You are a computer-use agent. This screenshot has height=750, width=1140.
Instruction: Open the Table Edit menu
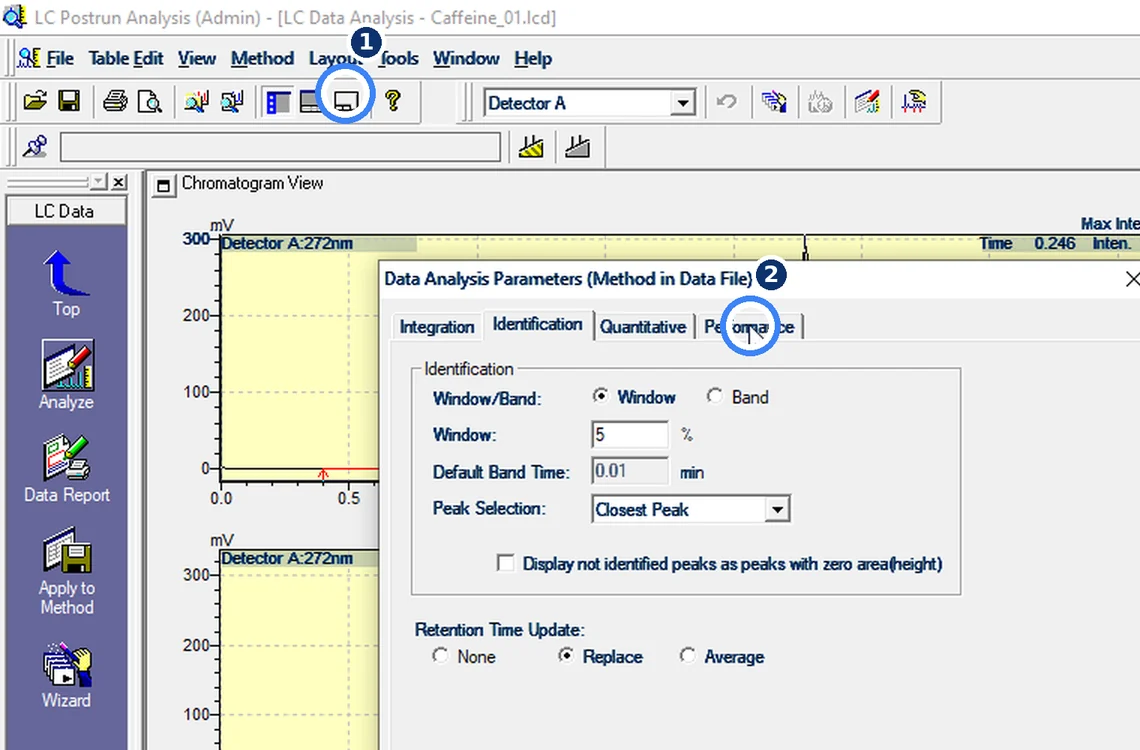(x=126, y=58)
